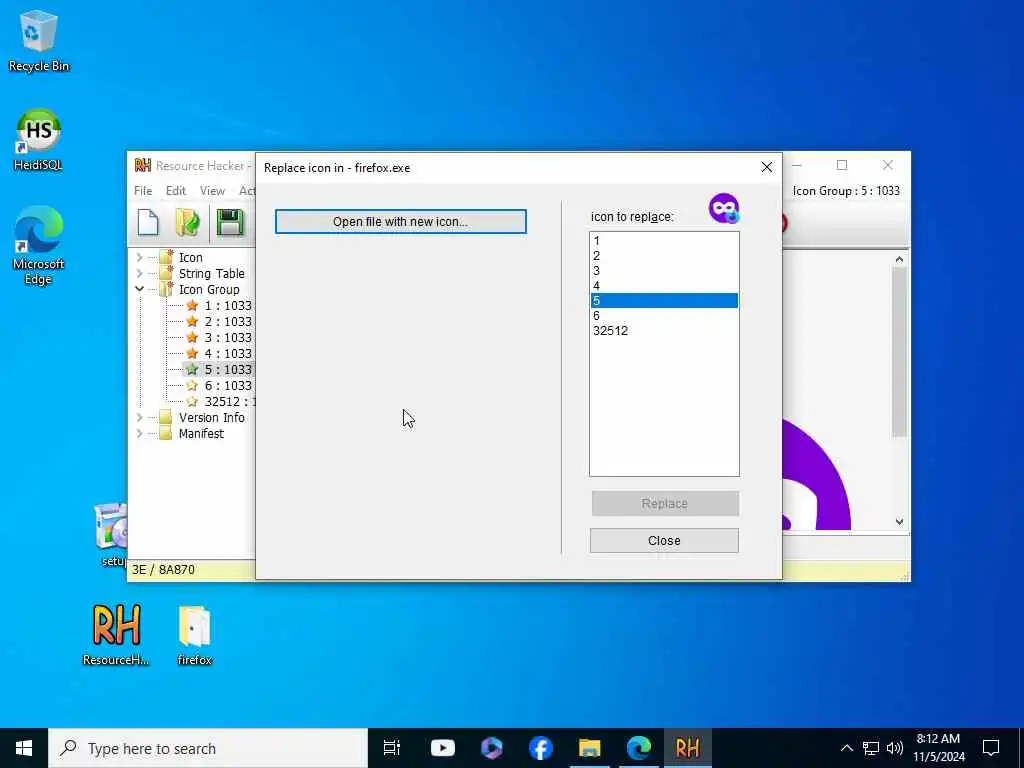Select tree item 5 : 1033
1024x768 pixels.
[x=227, y=370]
